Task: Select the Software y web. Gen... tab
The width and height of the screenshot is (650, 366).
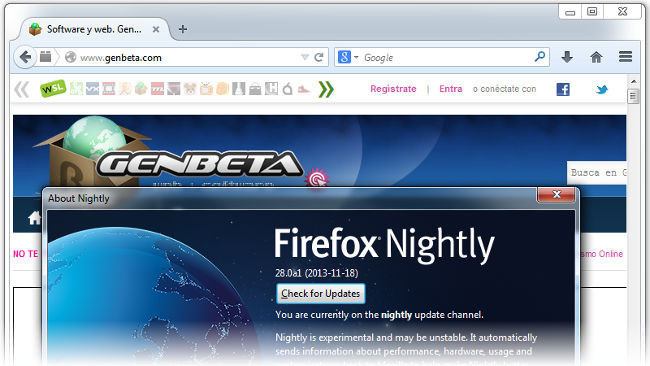Action: [94, 29]
